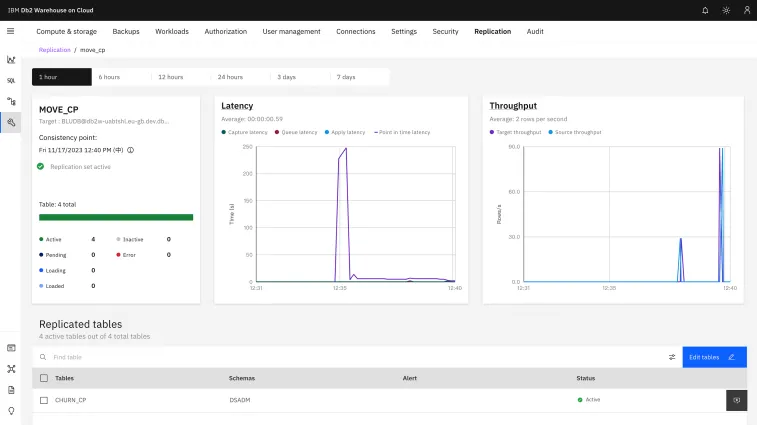Select the 6 hours time range

tap(109, 77)
